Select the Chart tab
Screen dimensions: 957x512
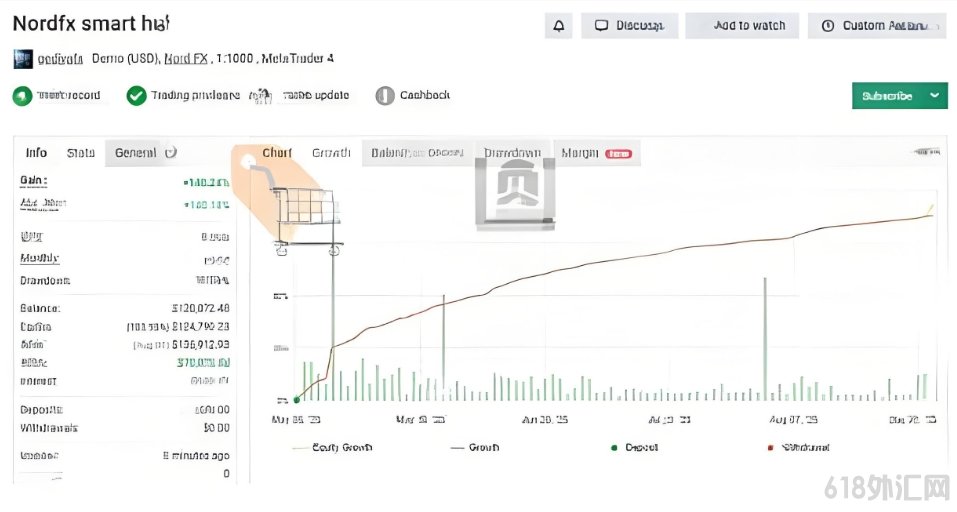click(x=277, y=153)
